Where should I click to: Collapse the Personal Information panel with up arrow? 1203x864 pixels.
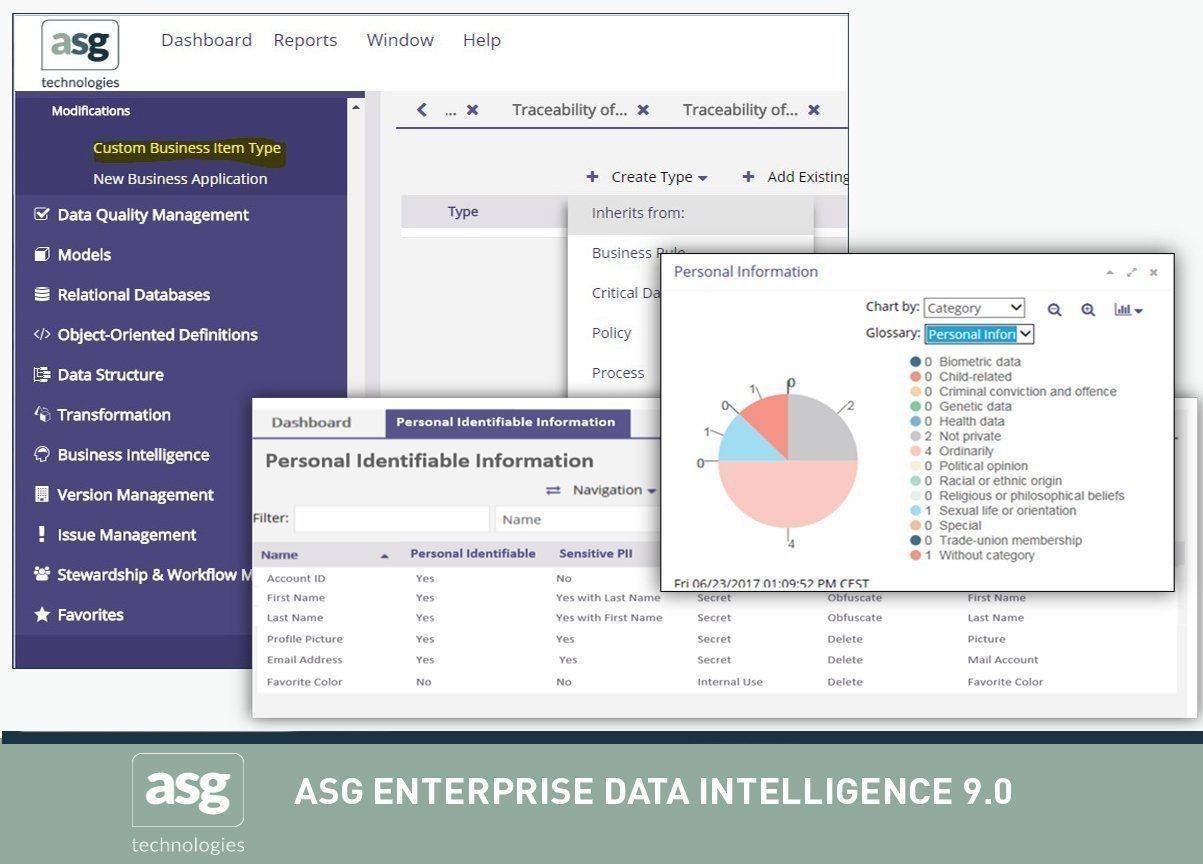[1110, 272]
